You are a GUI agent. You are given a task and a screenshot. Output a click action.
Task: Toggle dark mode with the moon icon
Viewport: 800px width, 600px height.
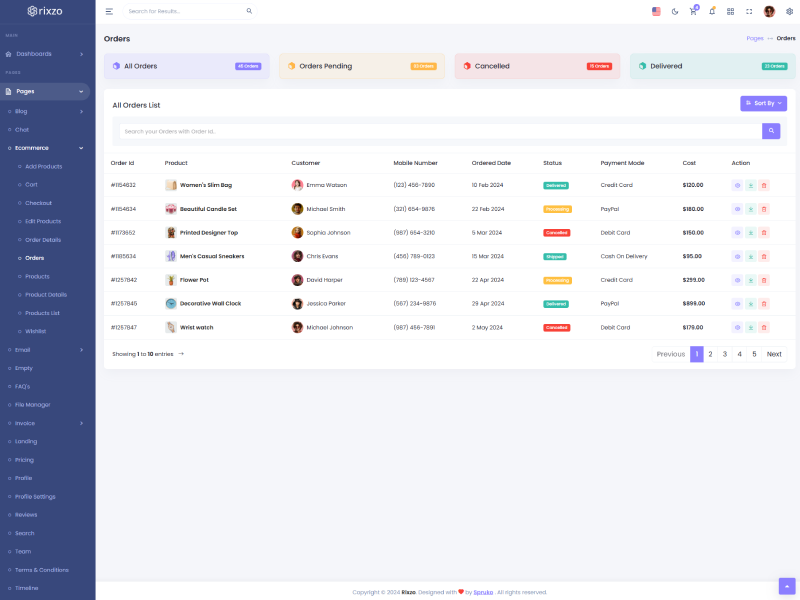675,11
